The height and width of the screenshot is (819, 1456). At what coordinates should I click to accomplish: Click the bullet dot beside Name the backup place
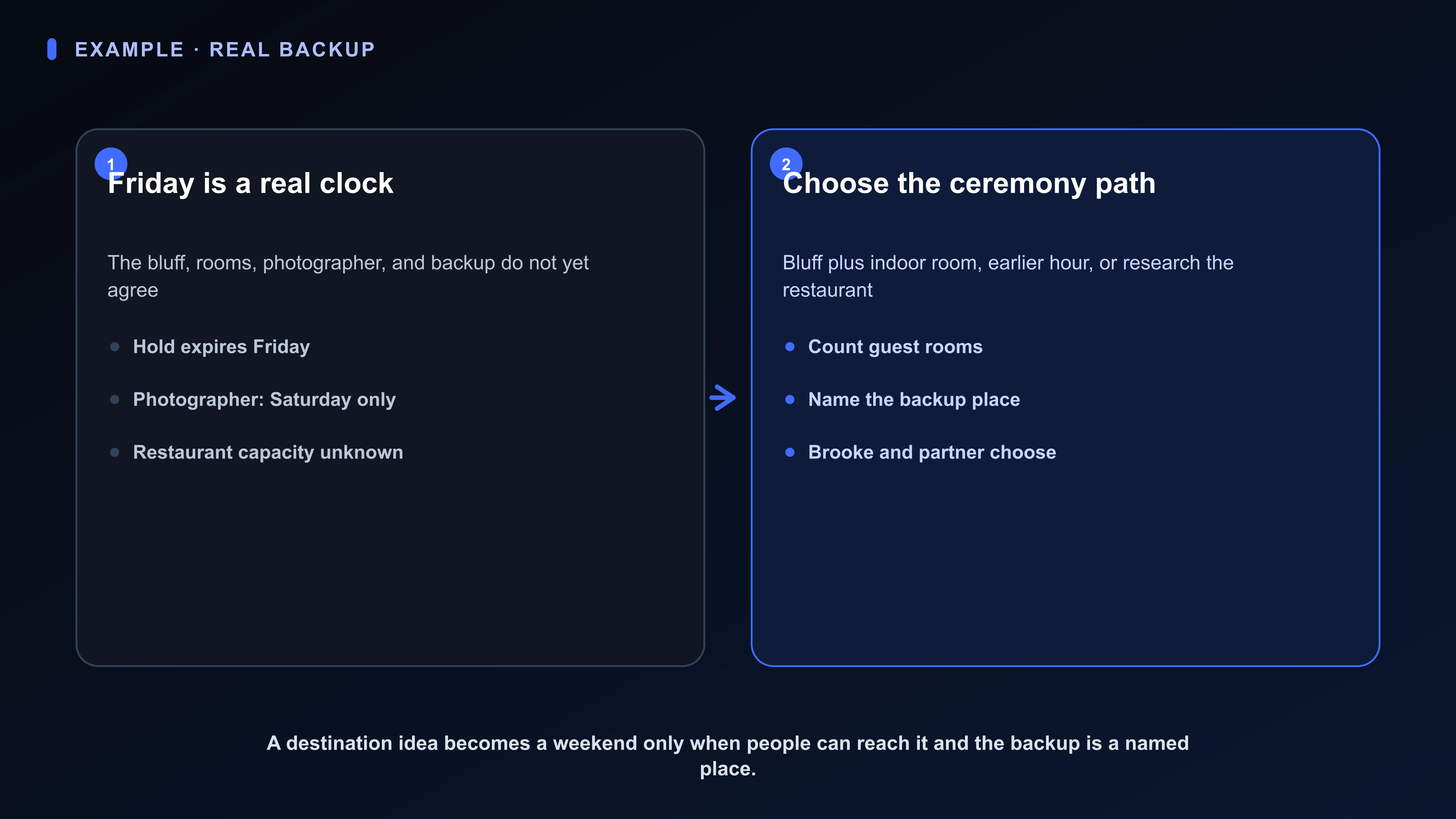click(x=790, y=400)
